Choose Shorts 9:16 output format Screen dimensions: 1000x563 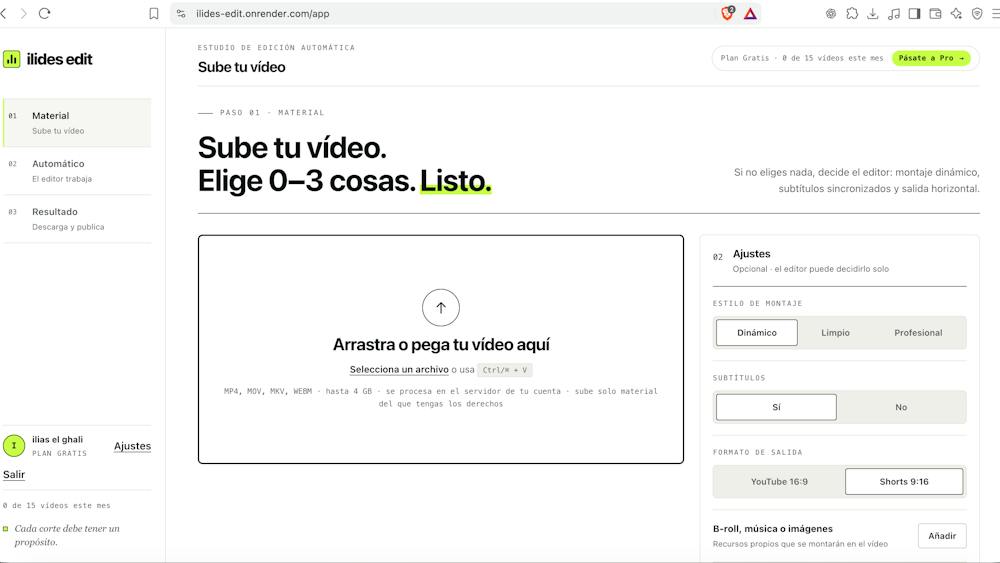click(x=904, y=481)
